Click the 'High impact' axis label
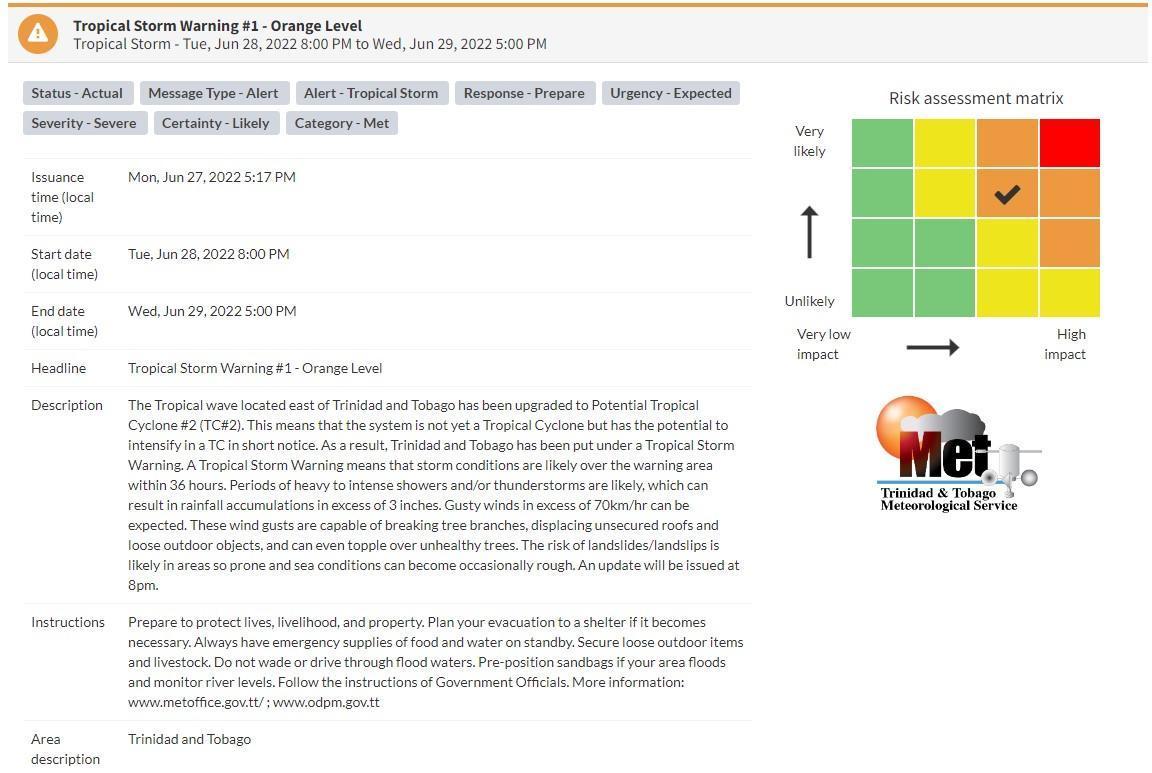 click(x=1065, y=344)
